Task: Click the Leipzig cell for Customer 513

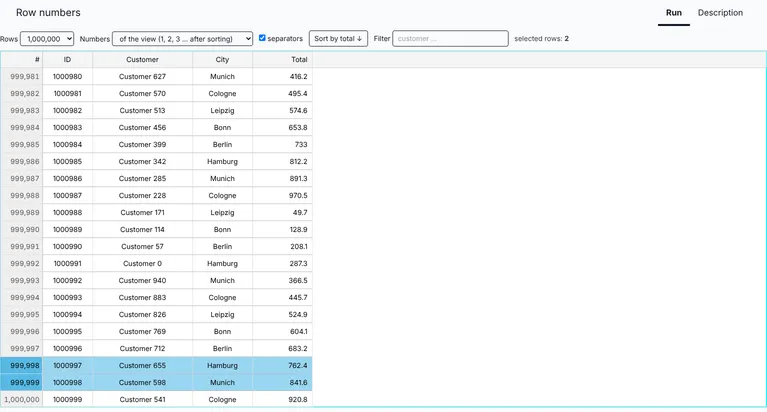Action: (x=223, y=111)
